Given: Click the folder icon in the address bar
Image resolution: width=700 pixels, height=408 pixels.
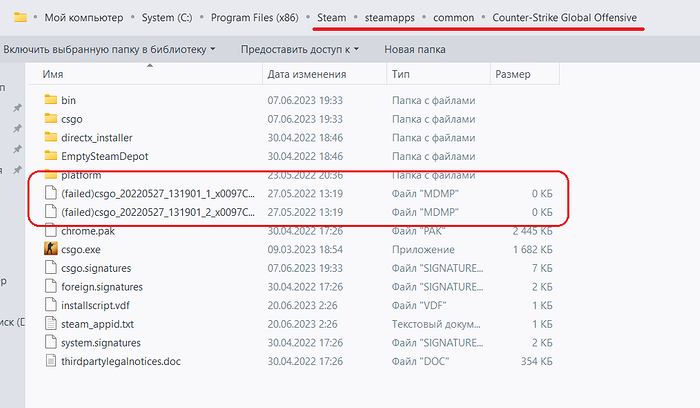Looking at the screenshot, I should 20,17.
